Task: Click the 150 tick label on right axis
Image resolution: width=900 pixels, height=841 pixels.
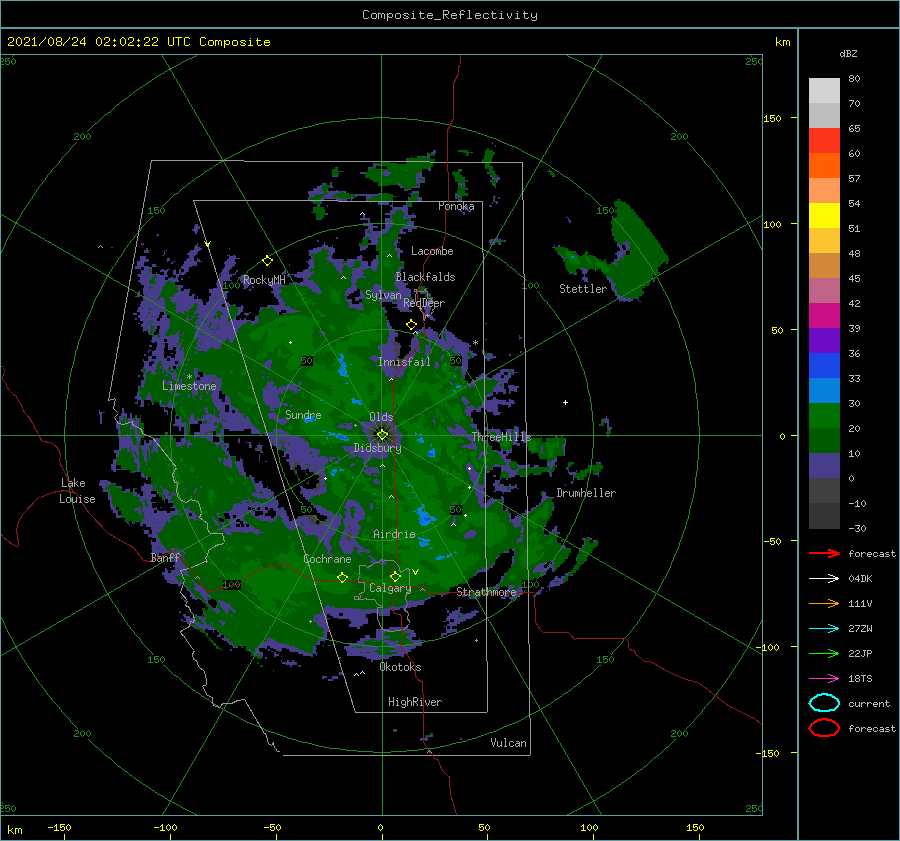Action: (x=772, y=118)
